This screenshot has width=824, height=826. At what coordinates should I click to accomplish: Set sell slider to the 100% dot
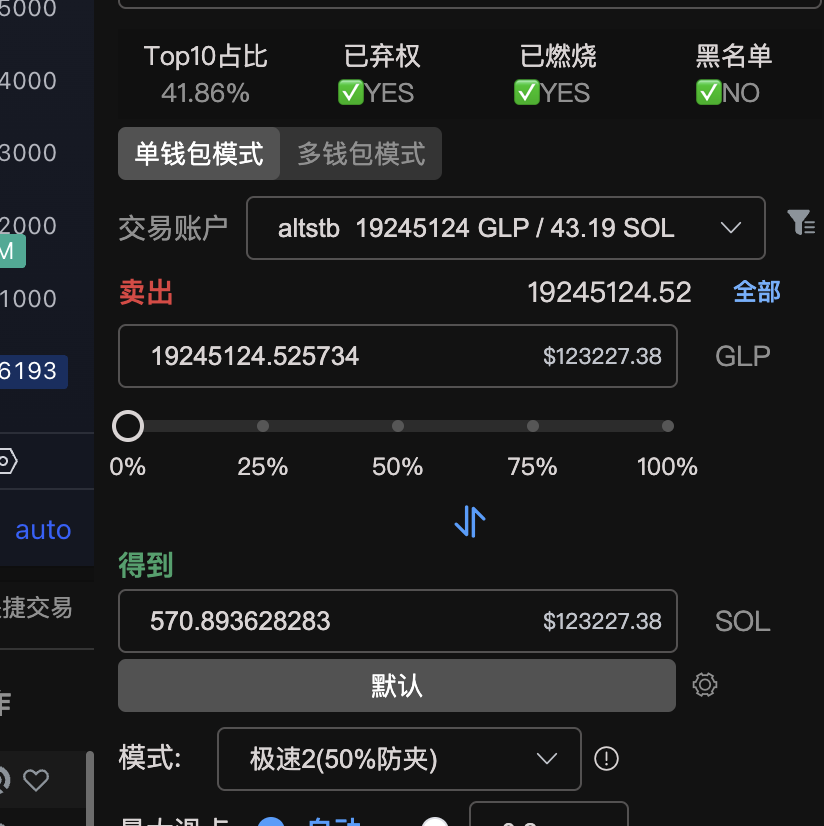click(668, 426)
